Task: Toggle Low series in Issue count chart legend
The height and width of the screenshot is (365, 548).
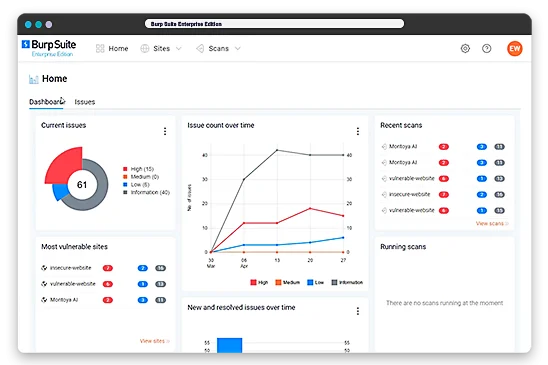Action: [316, 282]
